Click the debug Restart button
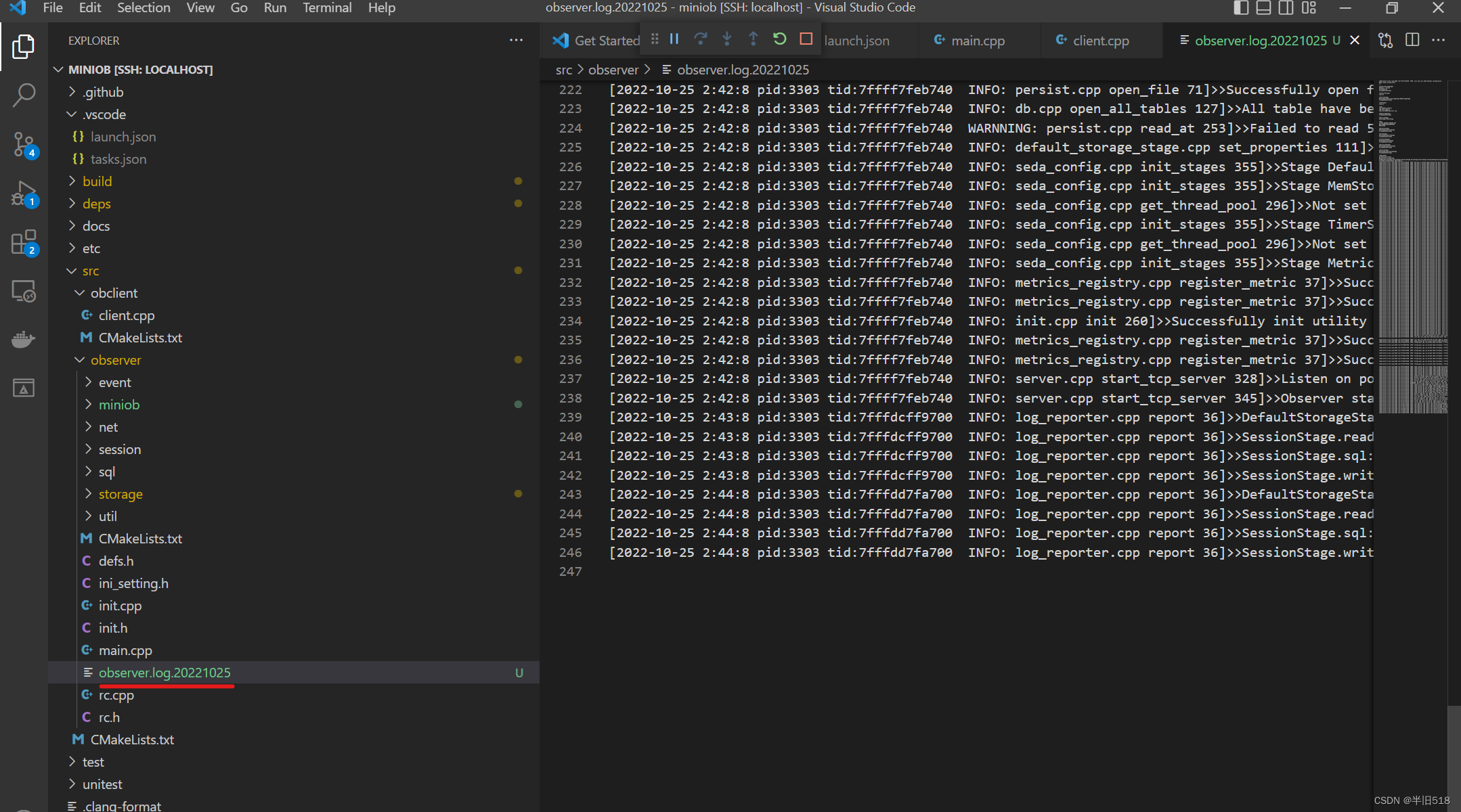 [x=779, y=39]
